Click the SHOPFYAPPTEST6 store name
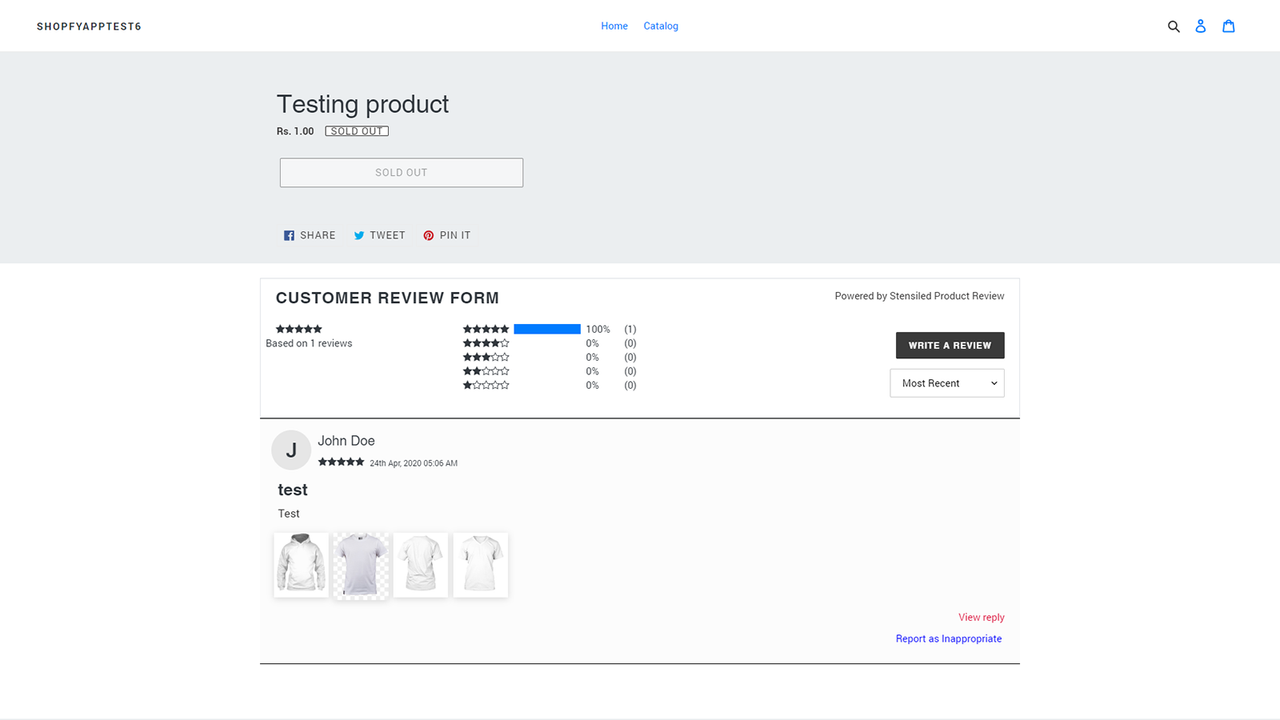 coord(89,26)
